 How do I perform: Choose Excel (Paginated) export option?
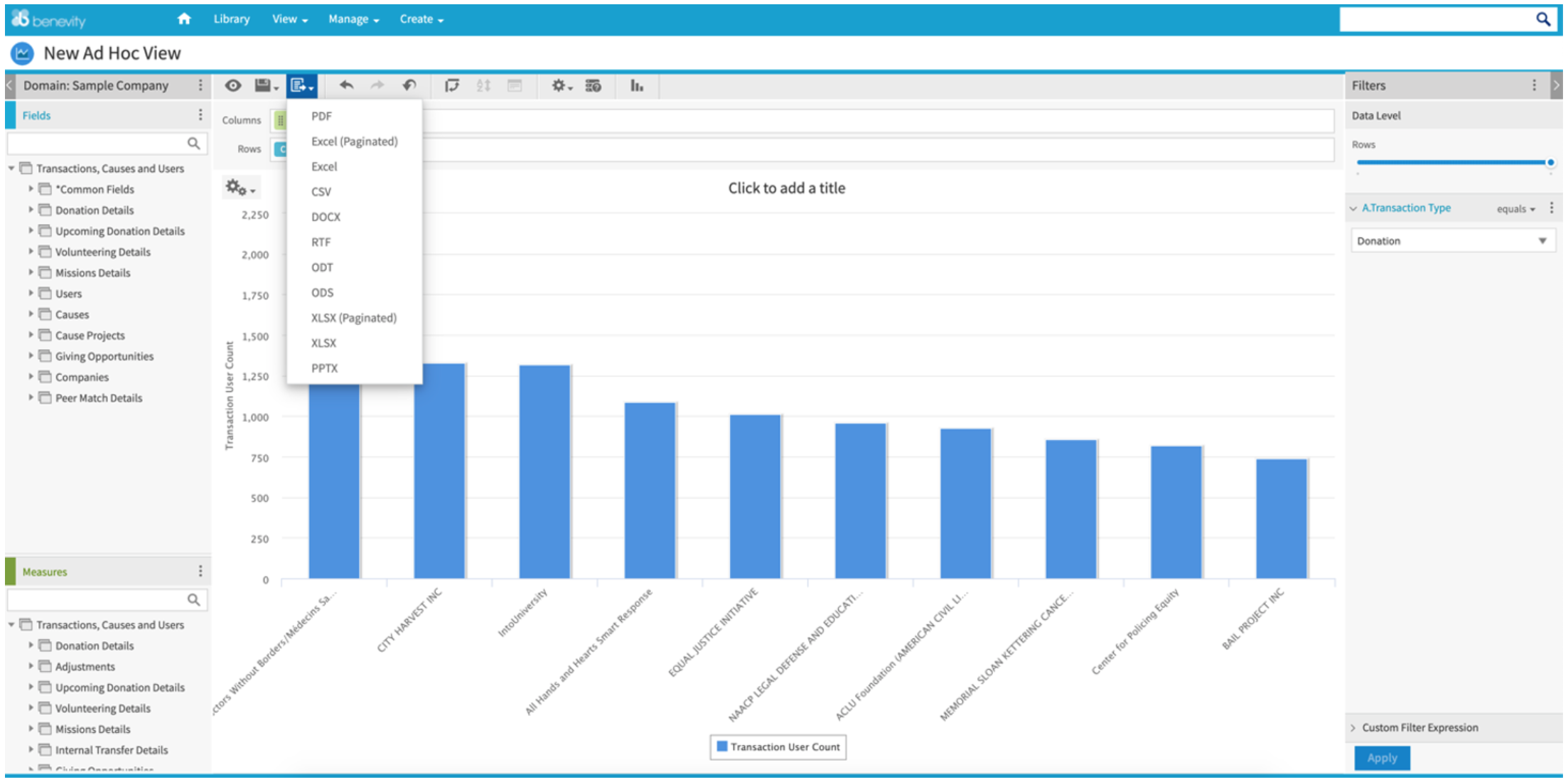[355, 141]
